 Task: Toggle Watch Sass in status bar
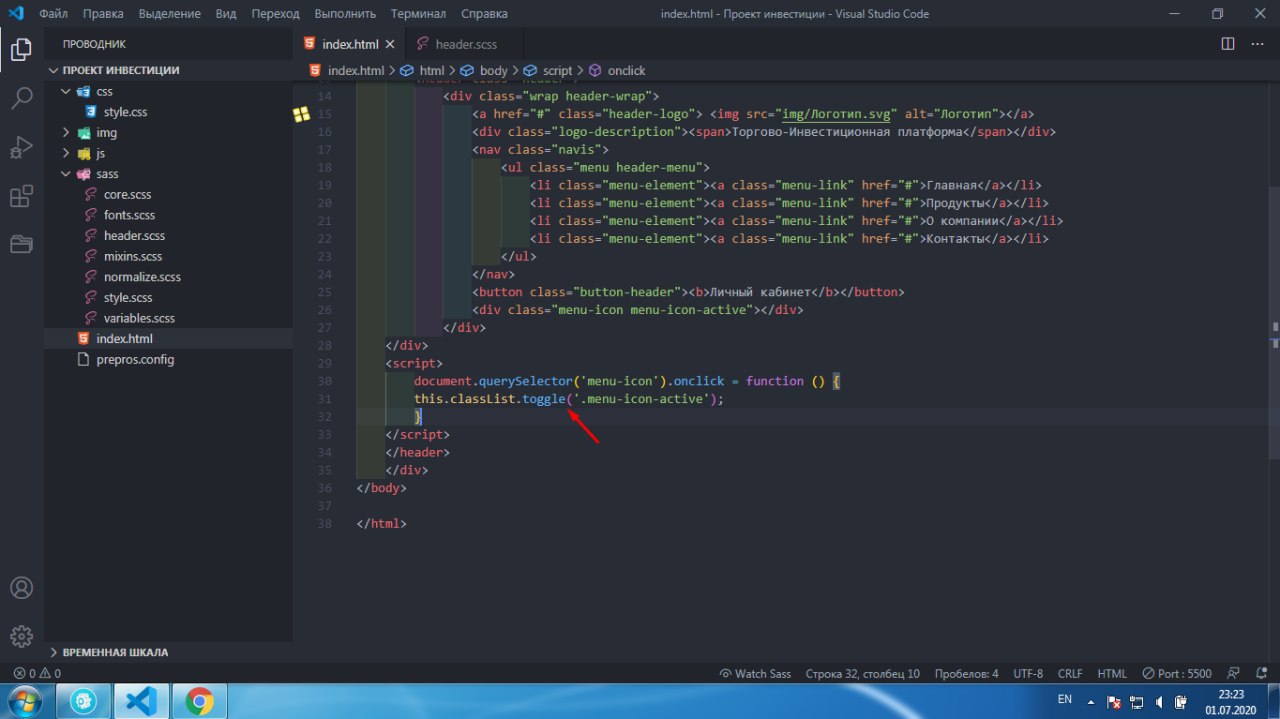tap(755, 674)
